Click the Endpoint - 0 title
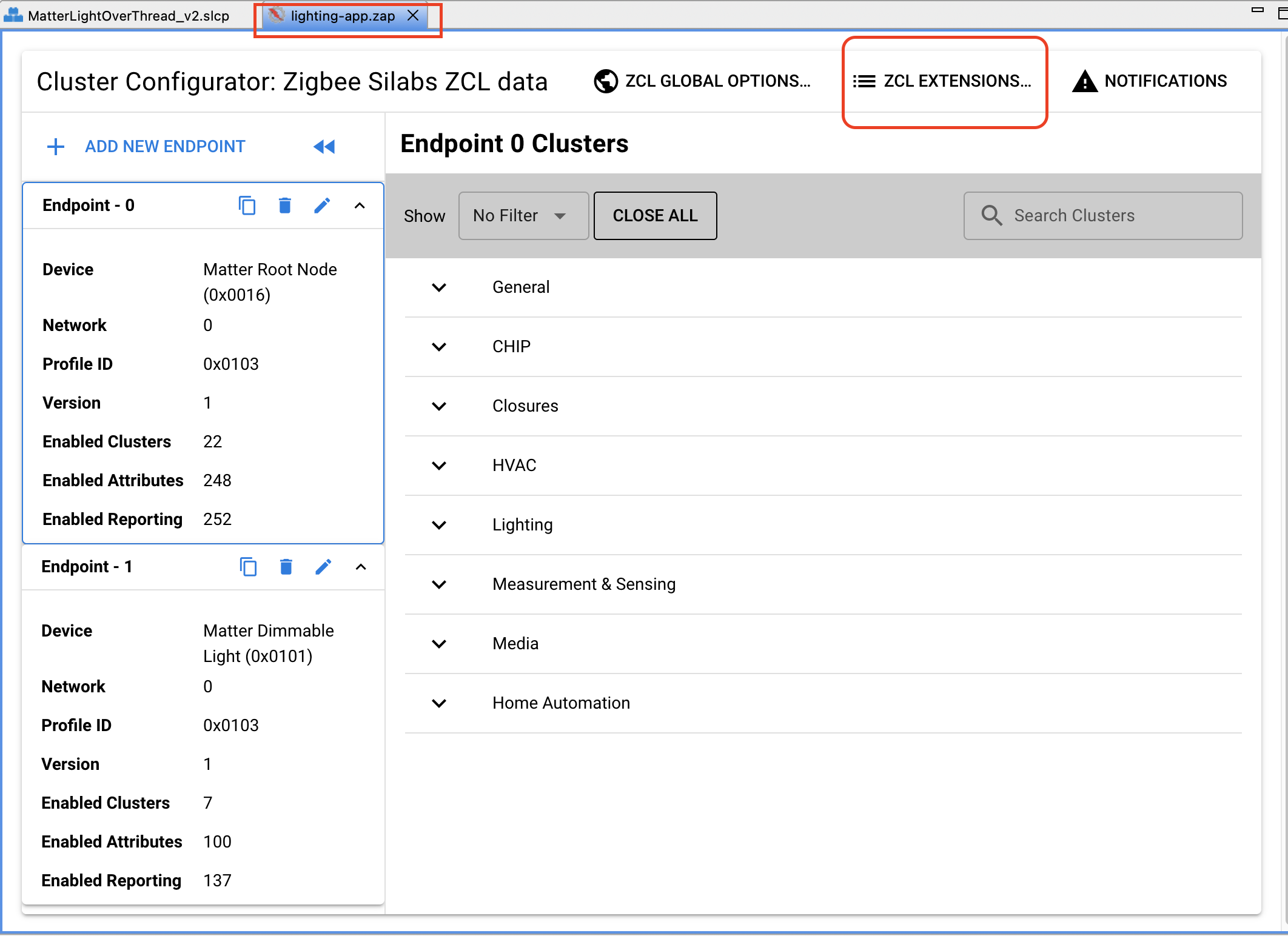The image size is (1288, 936). (89, 206)
